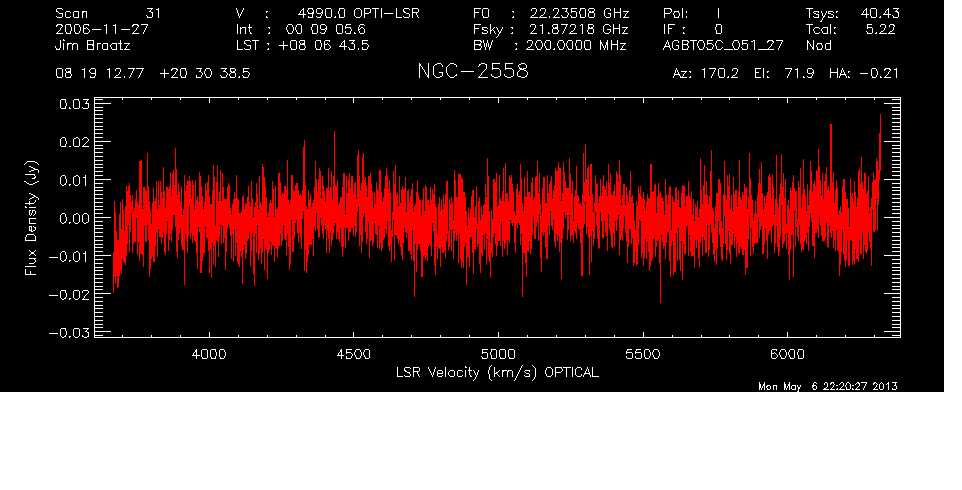Click the source title NGC-2558
Screen dimensions: 962x490
(472, 71)
